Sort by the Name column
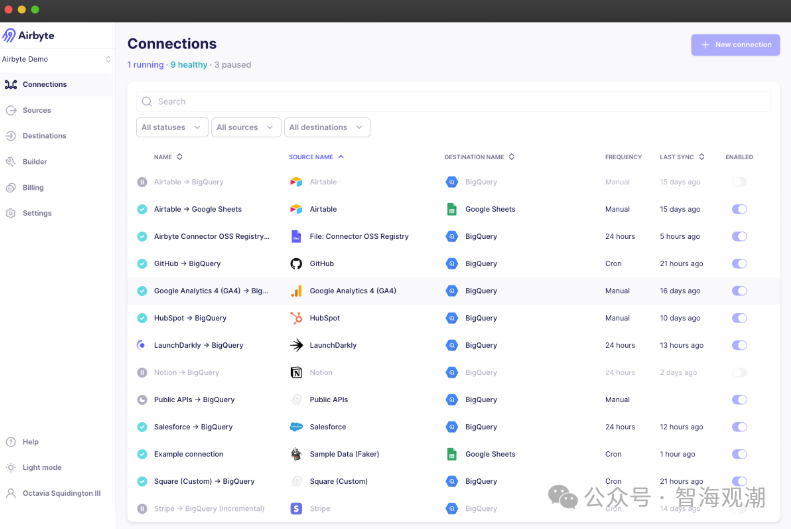Screen dimensions: 791x529 [x=168, y=157]
